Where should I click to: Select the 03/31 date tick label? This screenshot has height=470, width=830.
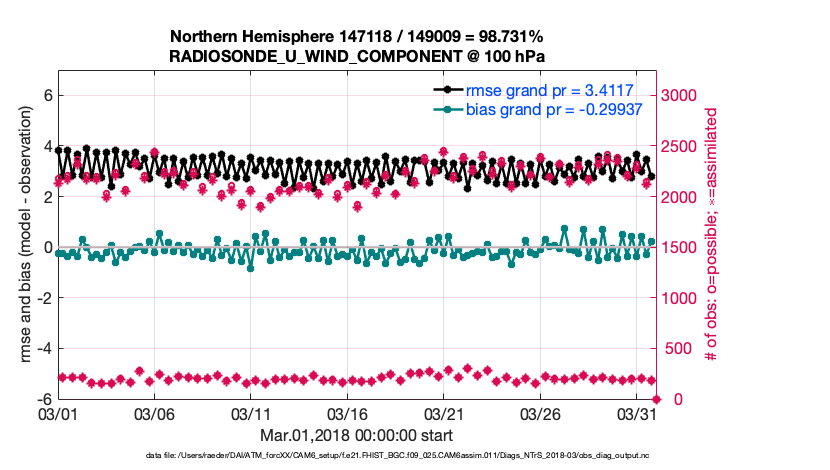[636, 413]
